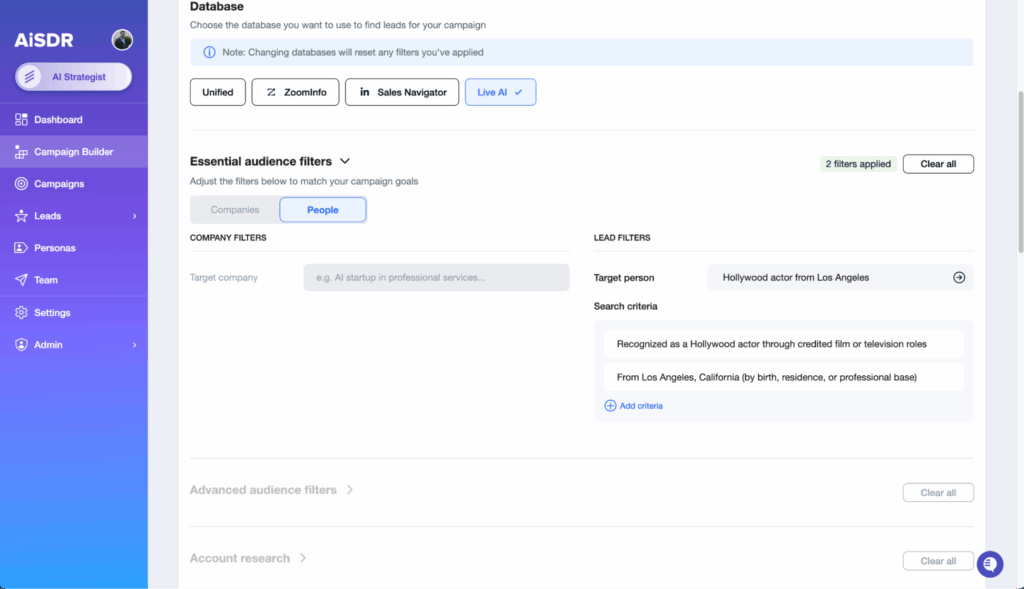
Task: Submit target person with arrow icon
Action: pyautogui.click(x=958, y=278)
